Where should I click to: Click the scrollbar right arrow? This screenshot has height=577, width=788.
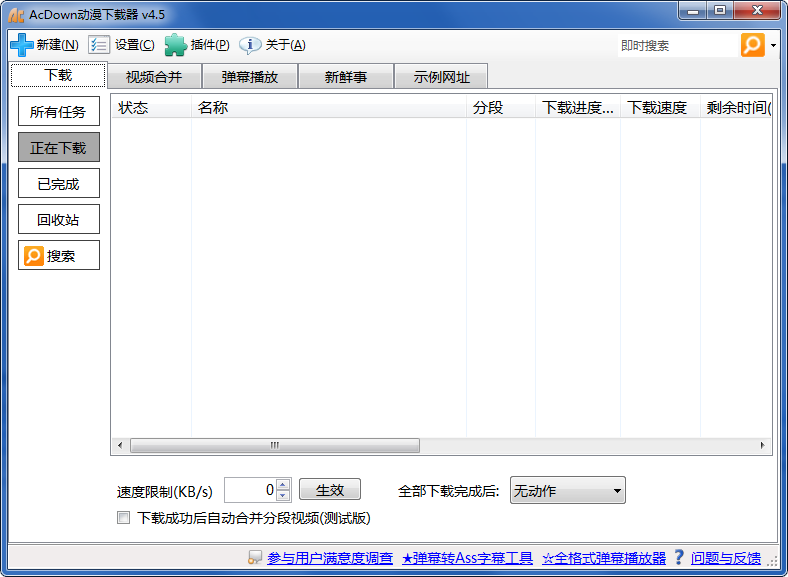(x=762, y=445)
